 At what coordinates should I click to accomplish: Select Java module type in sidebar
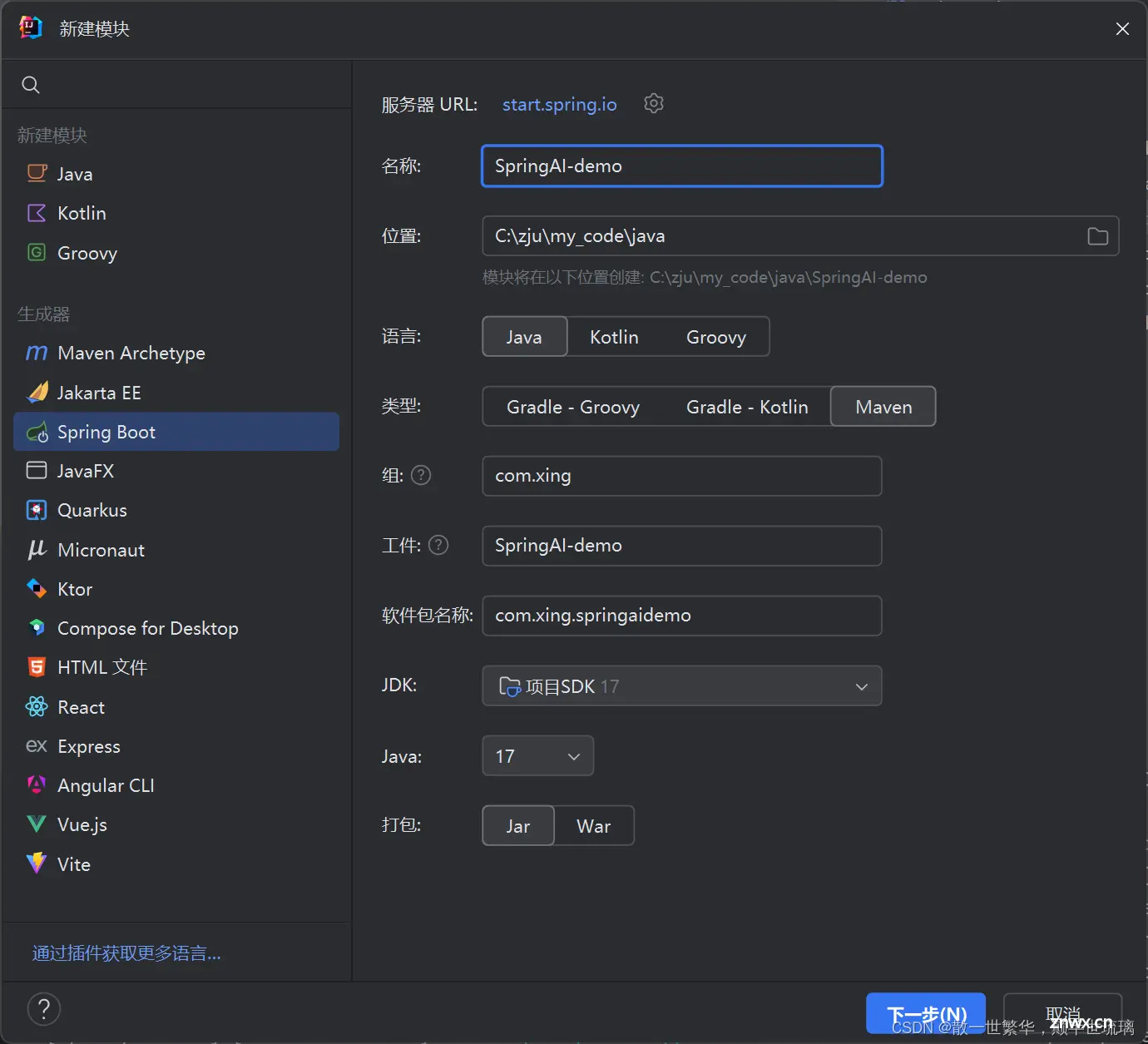click(176, 174)
